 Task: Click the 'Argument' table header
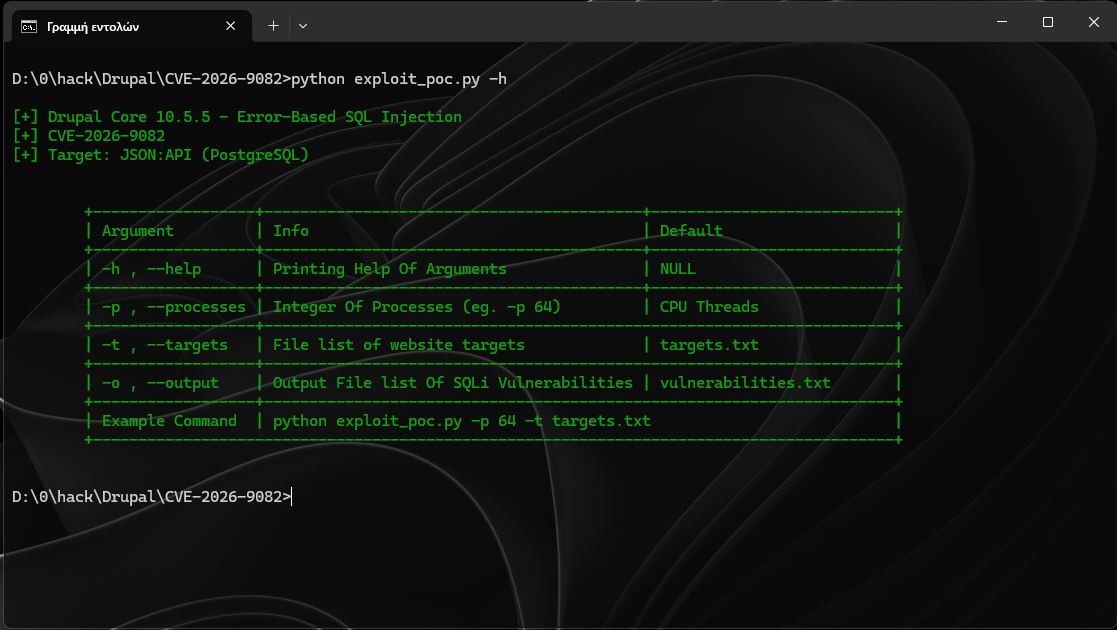point(137,231)
